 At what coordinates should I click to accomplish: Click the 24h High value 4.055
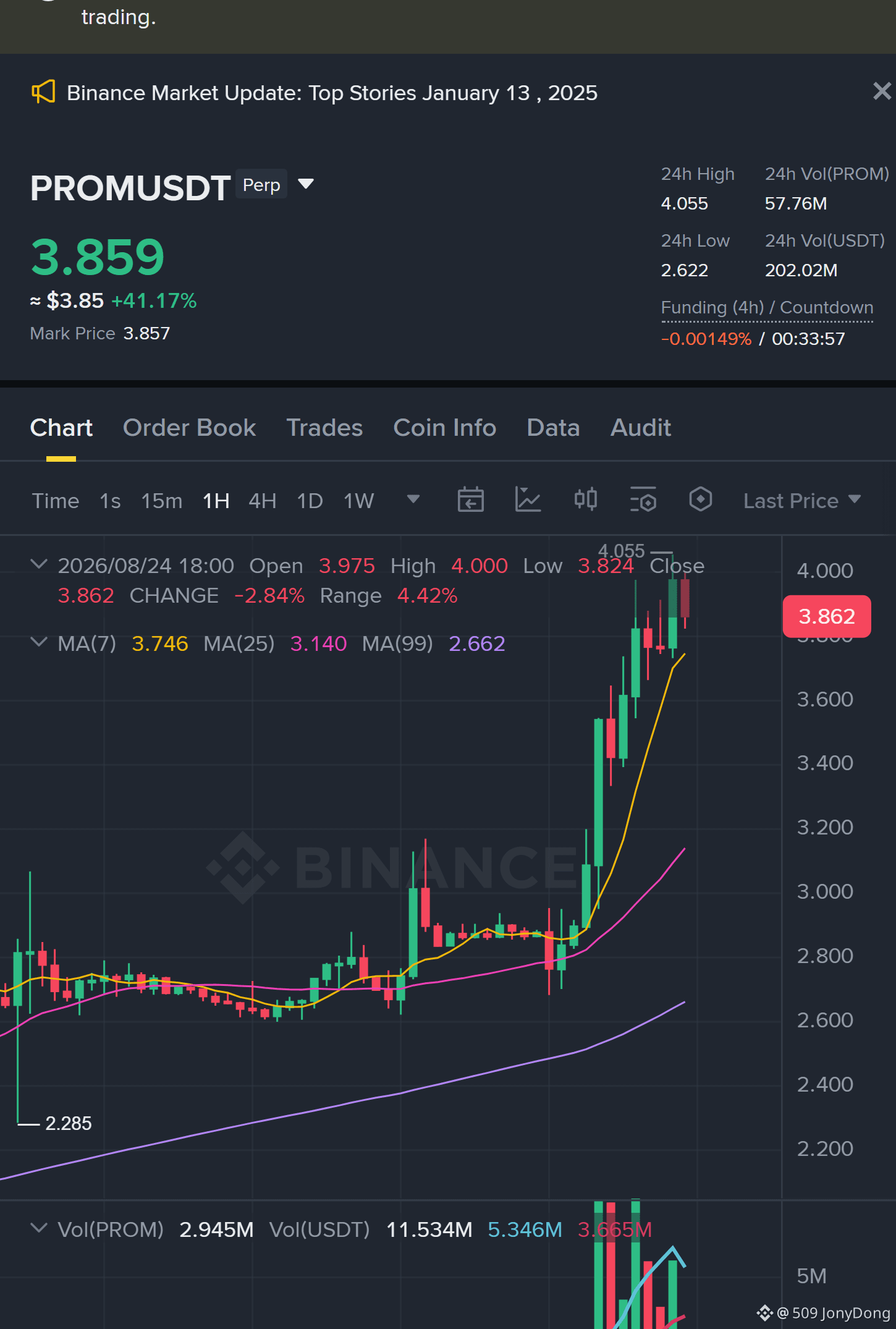[x=685, y=203]
